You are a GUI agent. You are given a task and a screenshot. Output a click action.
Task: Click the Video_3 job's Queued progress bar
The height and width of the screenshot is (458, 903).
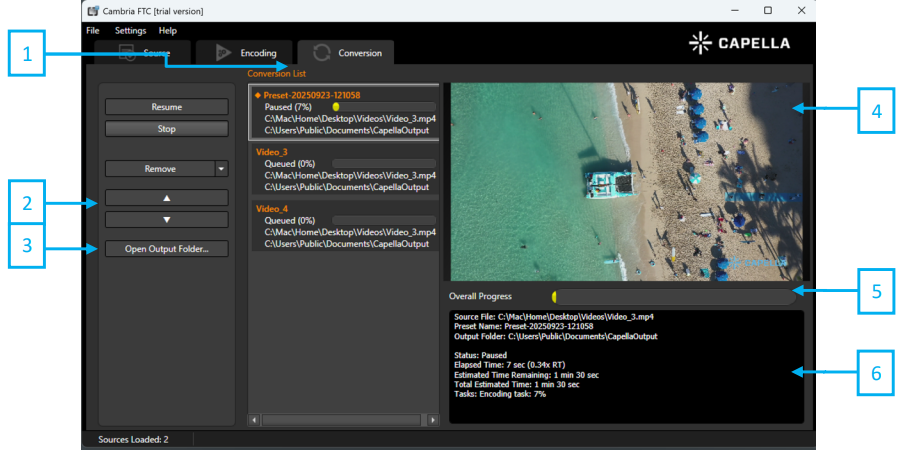tap(384, 164)
